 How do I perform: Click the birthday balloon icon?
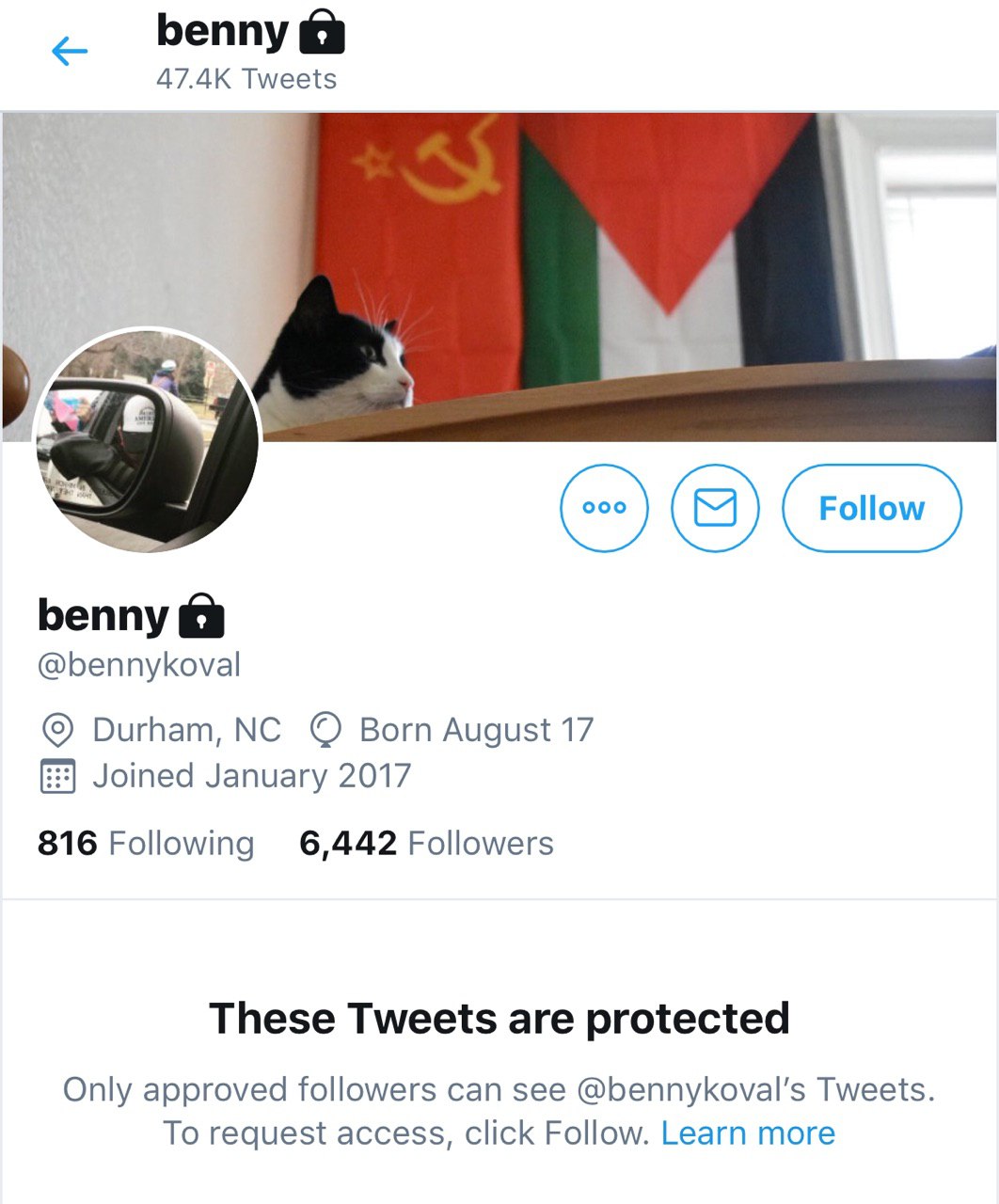click(x=325, y=730)
